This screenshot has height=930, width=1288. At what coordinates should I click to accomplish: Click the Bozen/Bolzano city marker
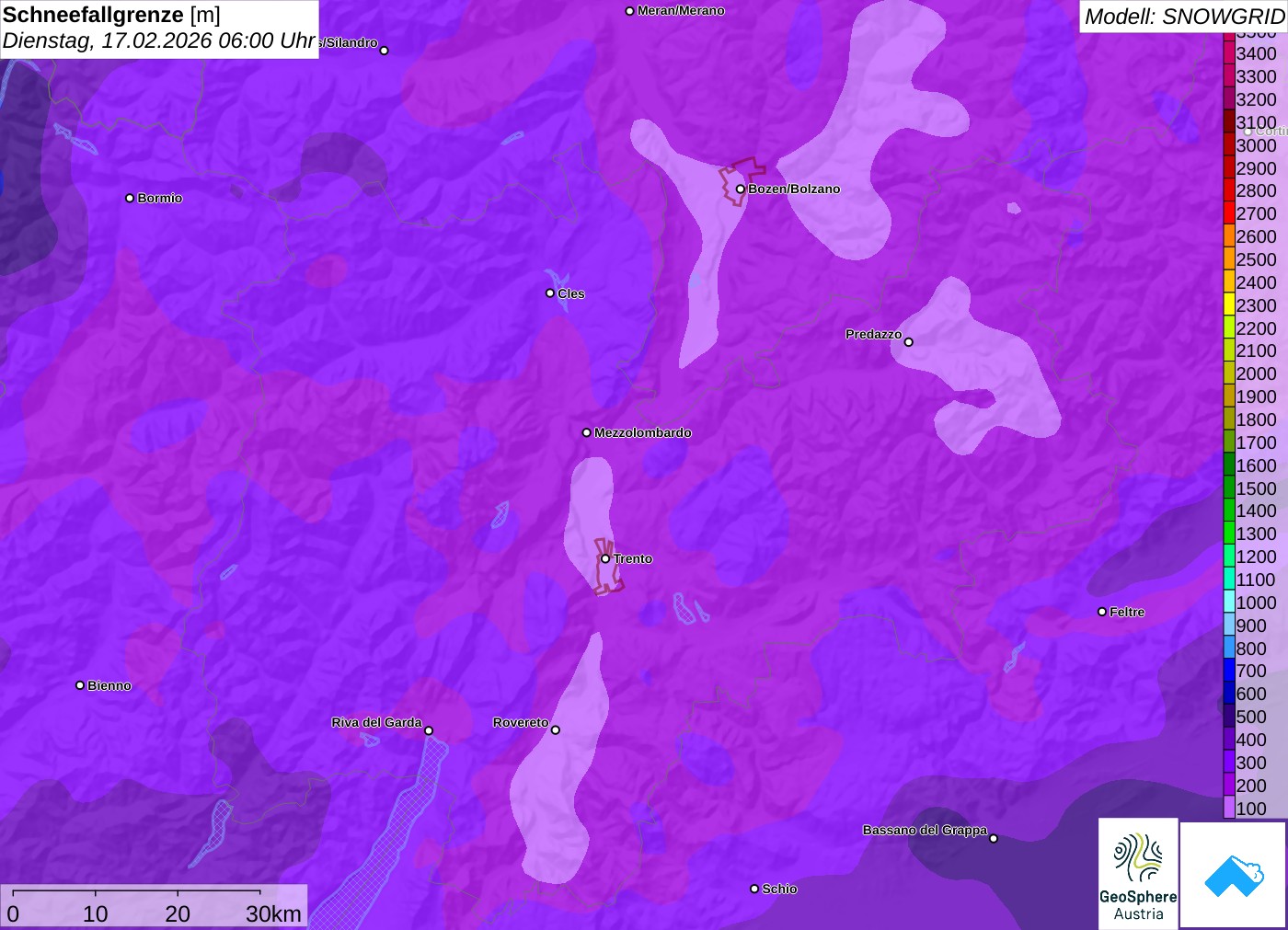tap(740, 189)
